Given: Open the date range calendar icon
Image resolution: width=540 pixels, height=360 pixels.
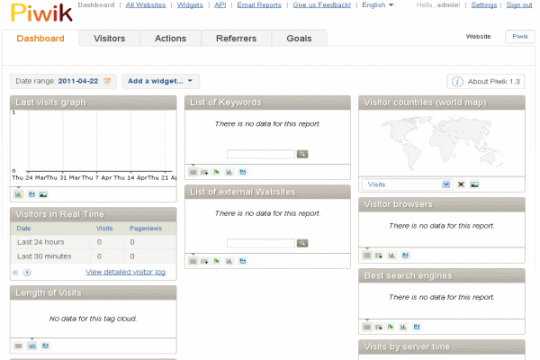Looking at the screenshot, I should pos(107,81).
